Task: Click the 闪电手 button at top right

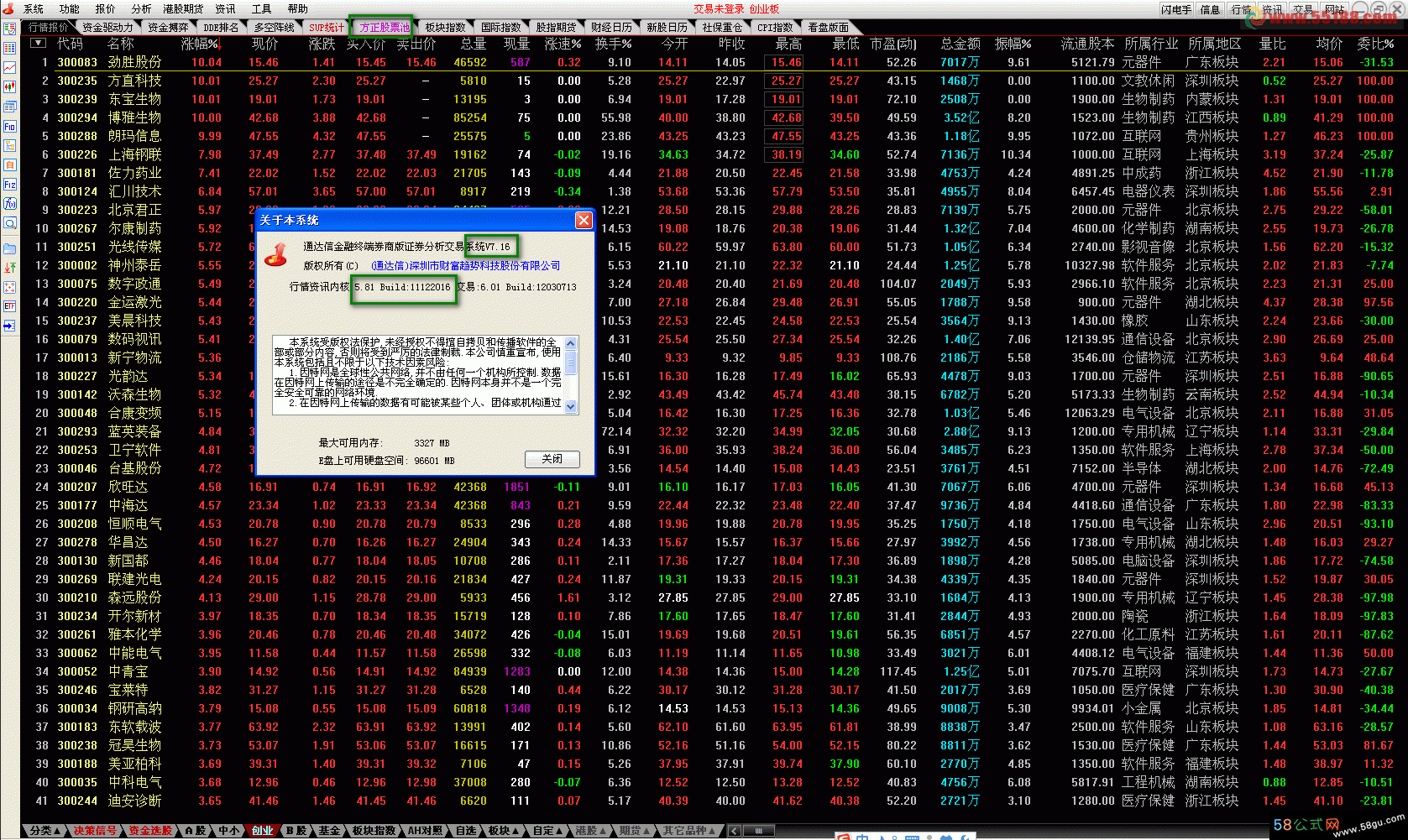Action: coord(1176,9)
